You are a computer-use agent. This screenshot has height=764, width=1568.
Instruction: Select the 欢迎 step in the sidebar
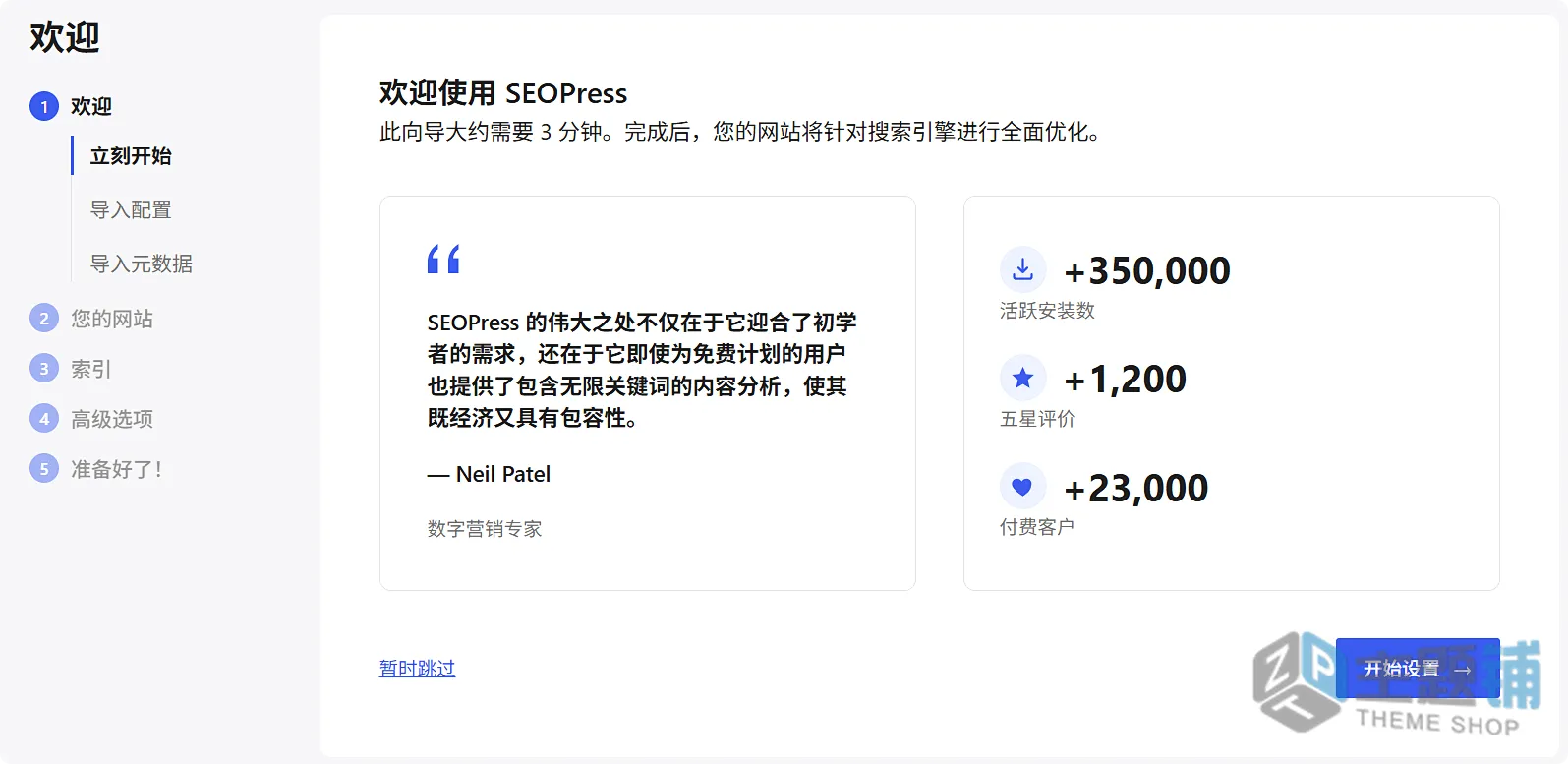[x=91, y=106]
